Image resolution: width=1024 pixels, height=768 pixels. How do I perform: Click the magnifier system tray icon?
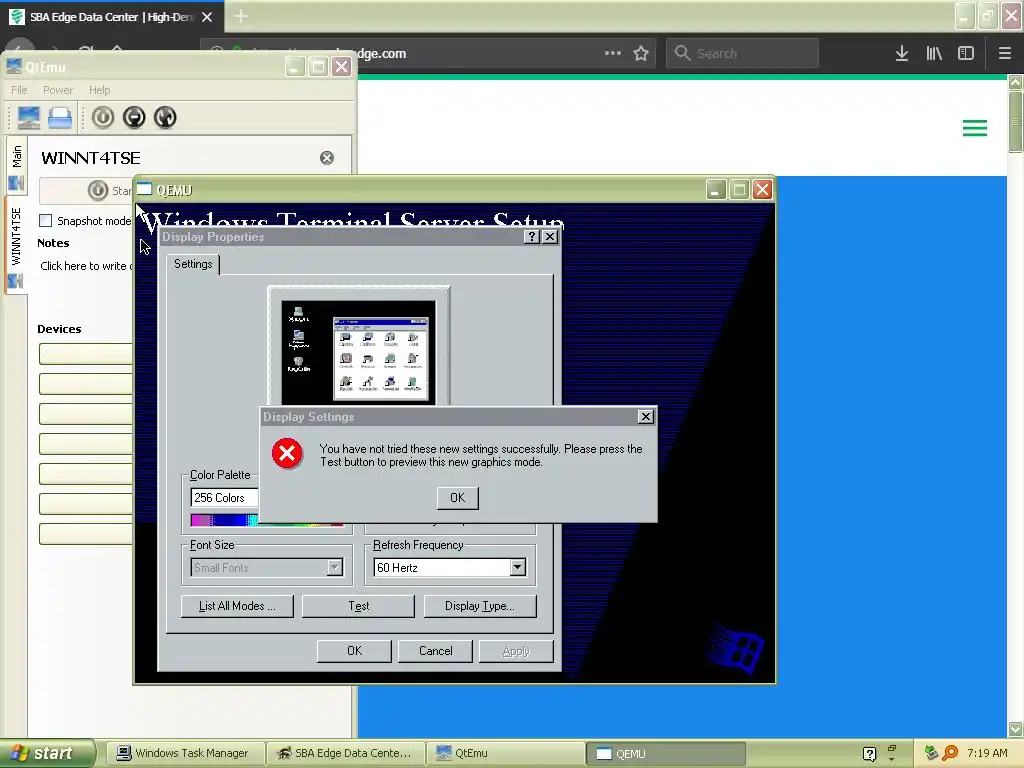[x=950, y=753]
